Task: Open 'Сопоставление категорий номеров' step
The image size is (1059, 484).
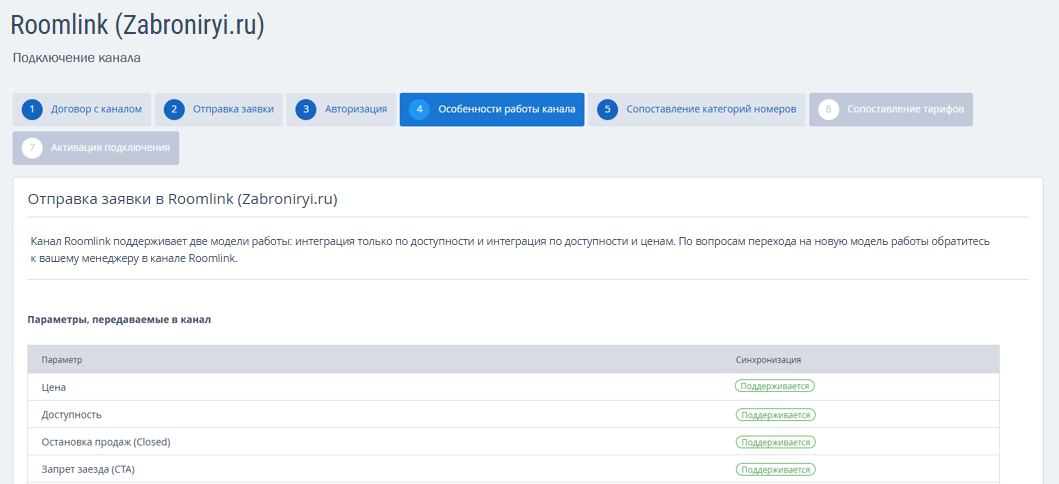Action: 711,110
